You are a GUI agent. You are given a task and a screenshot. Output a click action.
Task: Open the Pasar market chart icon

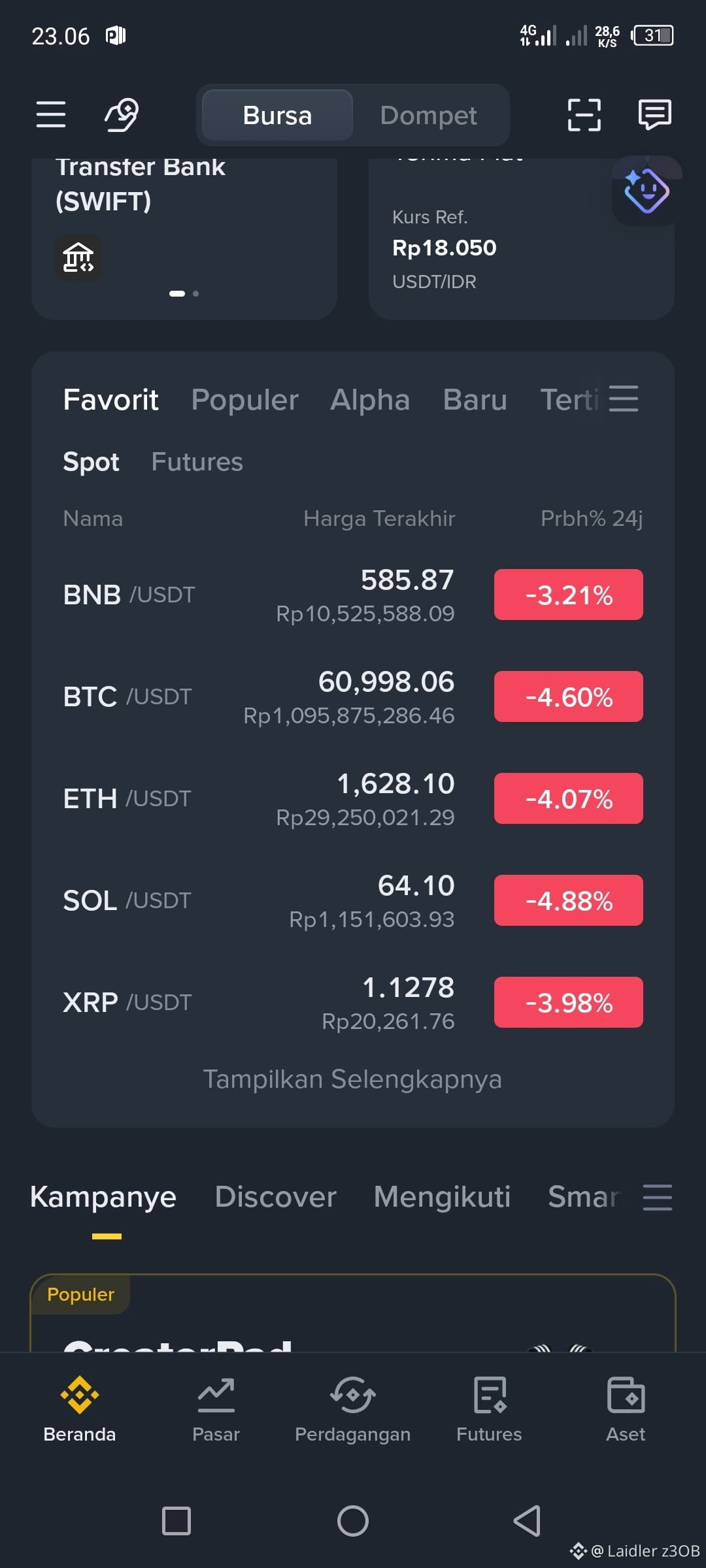coord(216,1395)
